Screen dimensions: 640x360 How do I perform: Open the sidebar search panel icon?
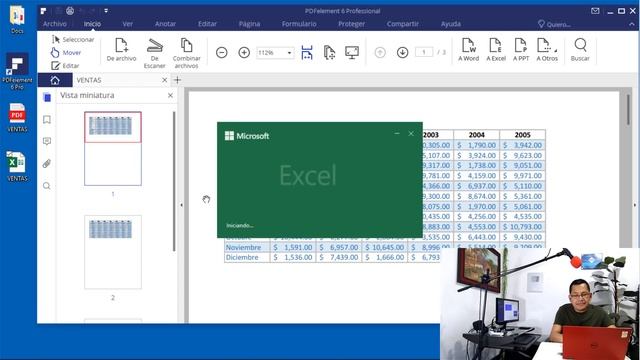pyautogui.click(x=47, y=186)
